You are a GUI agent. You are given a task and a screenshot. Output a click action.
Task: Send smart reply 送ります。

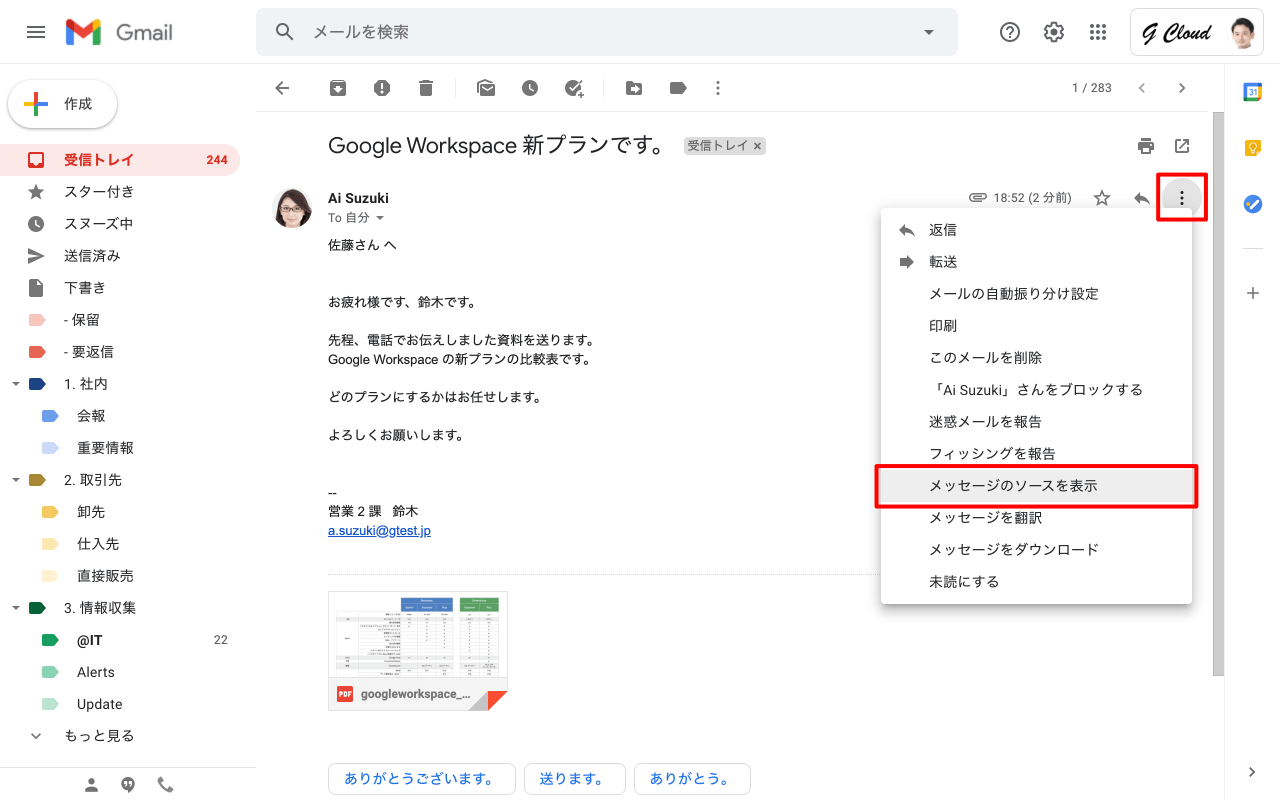(574, 779)
